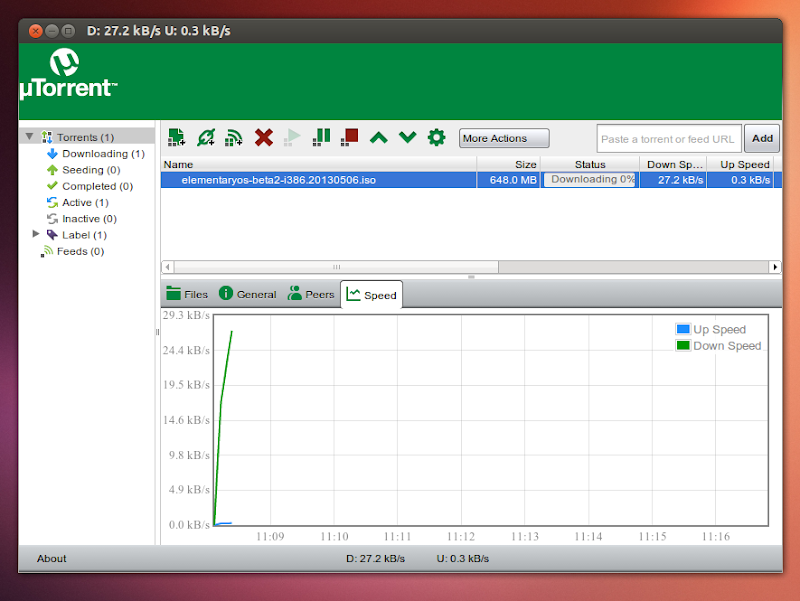
Task: Click the µTorrent logo
Action: 68,73
